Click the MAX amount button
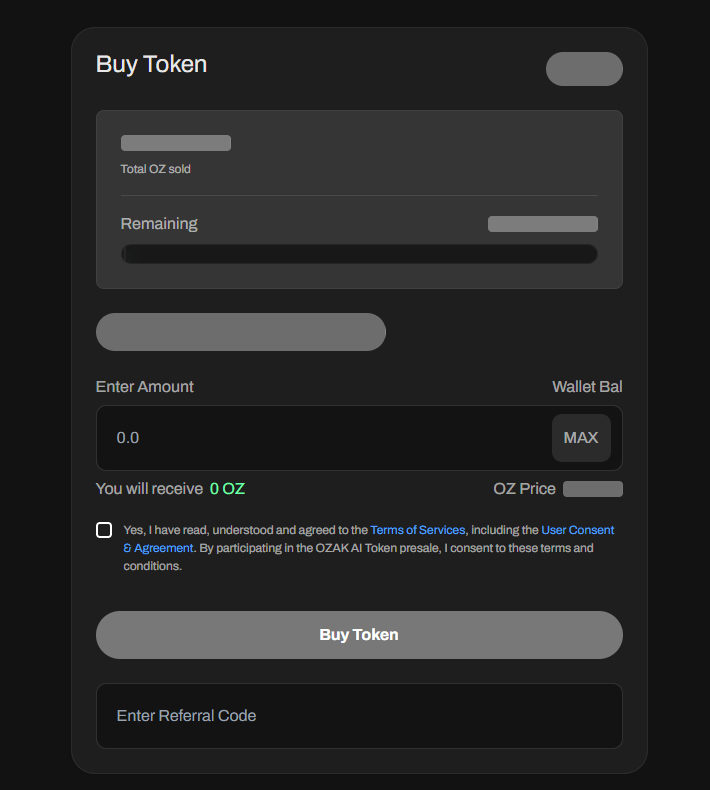Screen dimensions: 710x790 click(581, 438)
